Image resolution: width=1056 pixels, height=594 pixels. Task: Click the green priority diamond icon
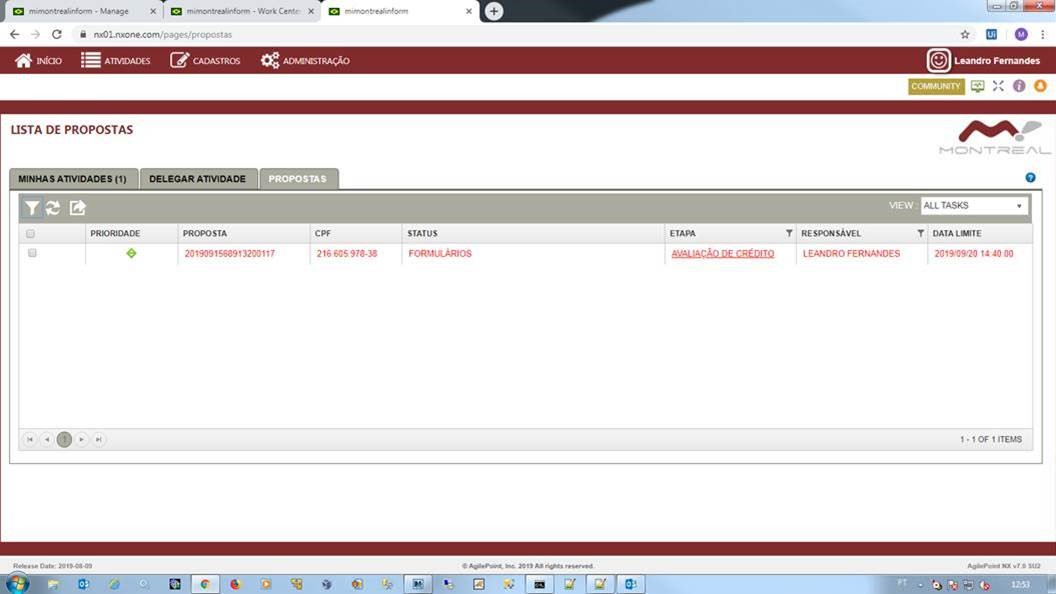[131, 253]
